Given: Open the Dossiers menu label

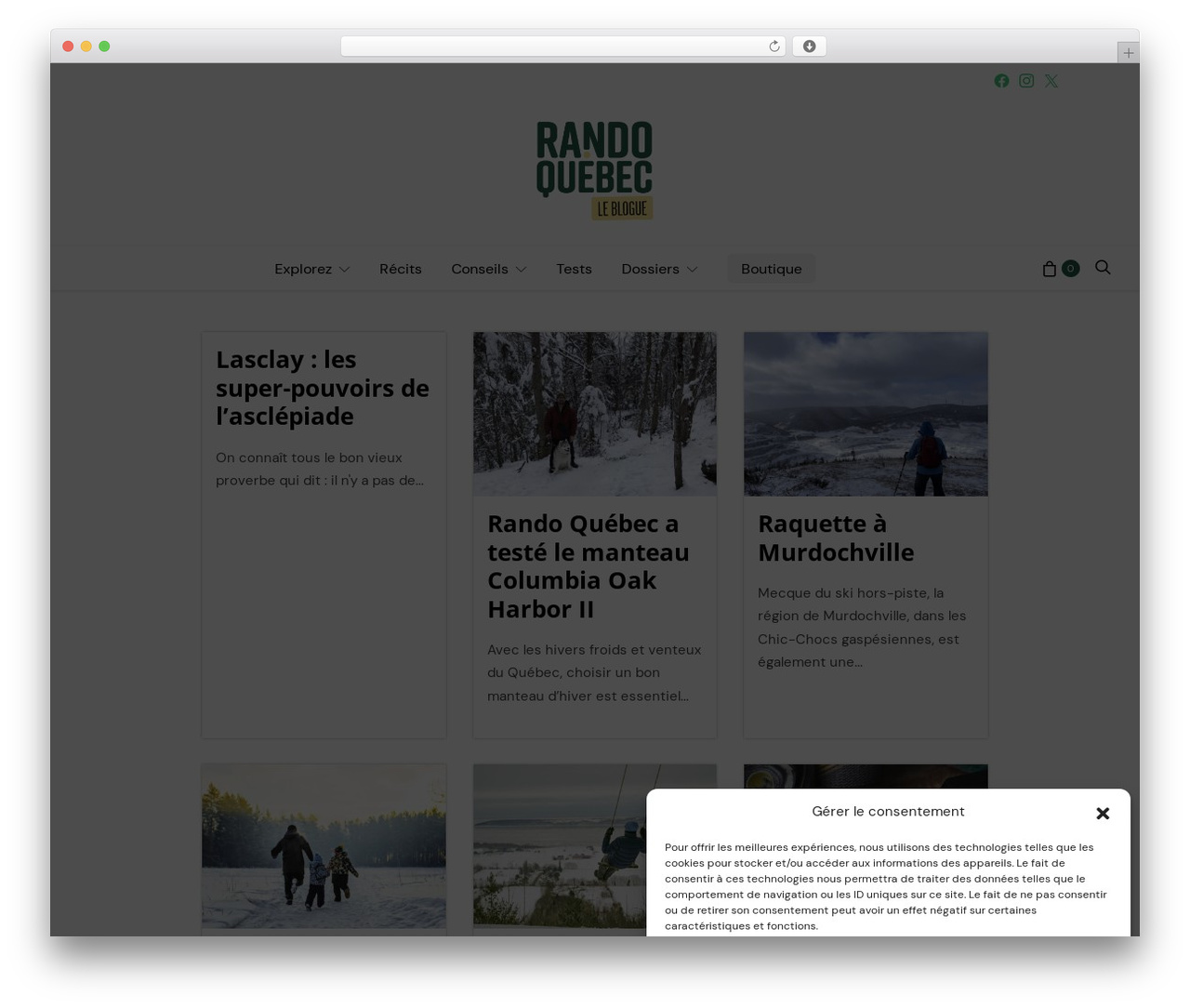Looking at the screenshot, I should (650, 269).
